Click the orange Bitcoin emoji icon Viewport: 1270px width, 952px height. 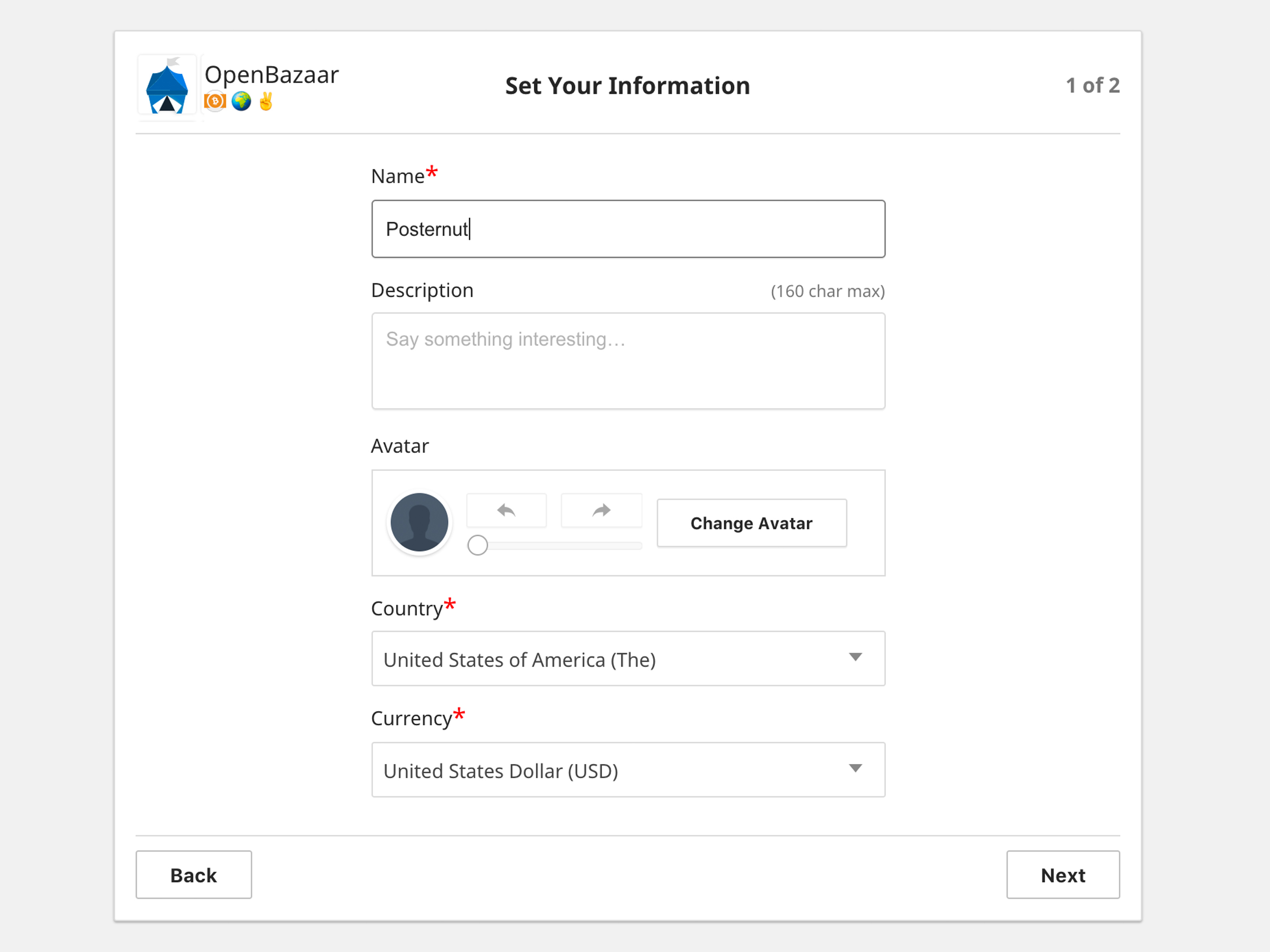[215, 102]
